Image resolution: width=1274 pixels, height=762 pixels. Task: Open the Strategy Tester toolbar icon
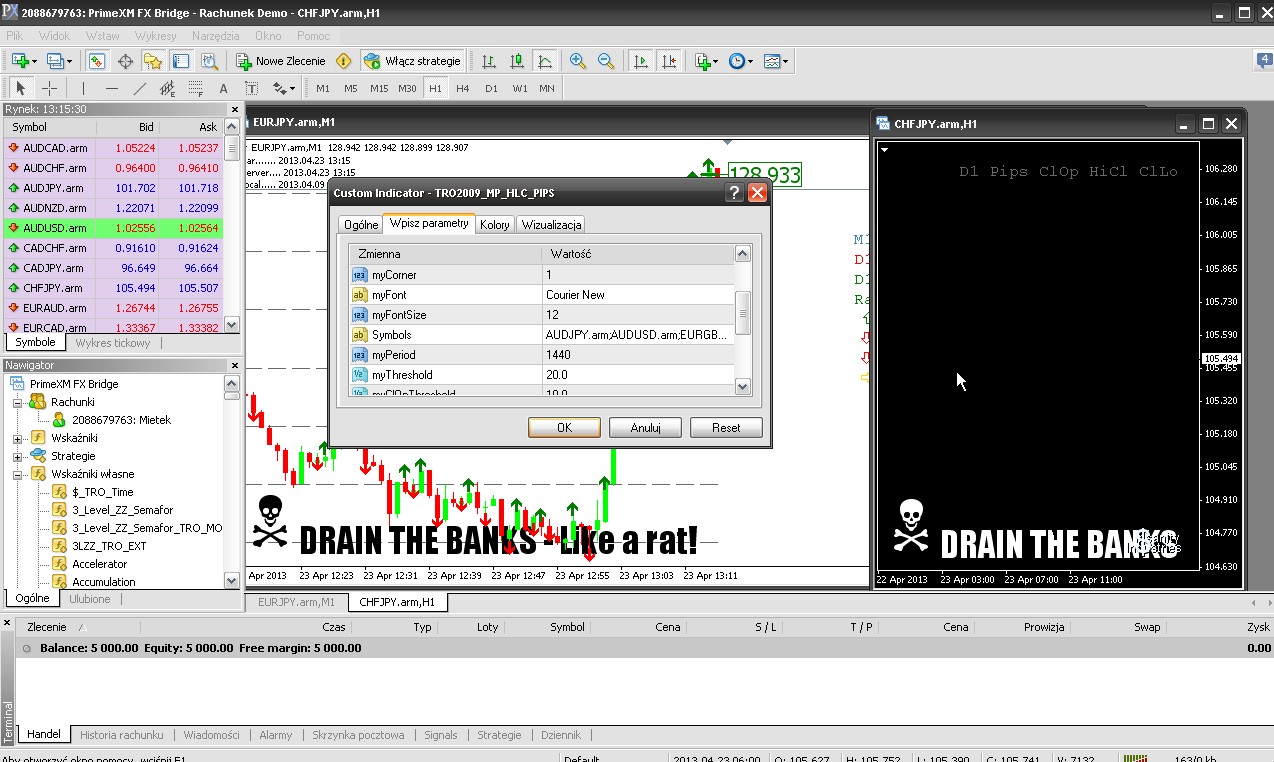point(209,61)
